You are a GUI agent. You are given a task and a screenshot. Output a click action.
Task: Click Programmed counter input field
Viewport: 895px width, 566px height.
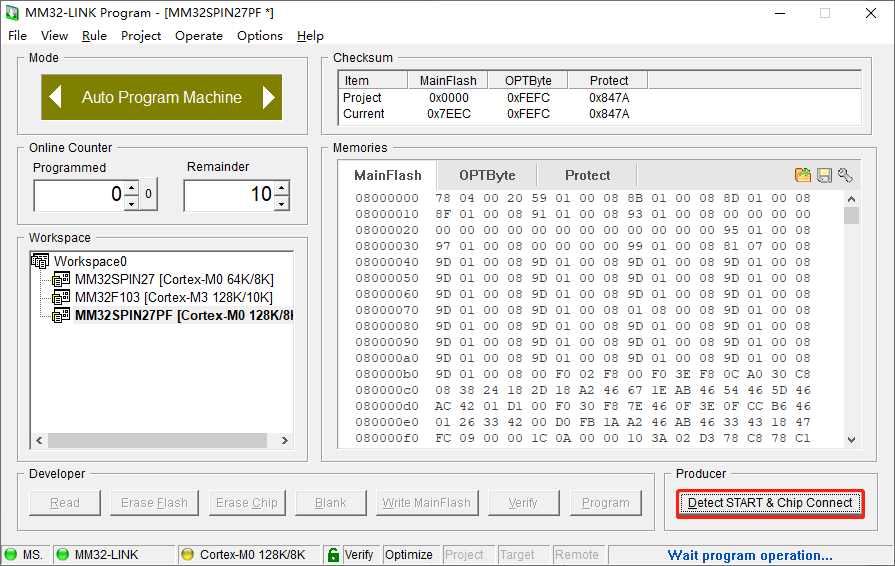(79, 195)
